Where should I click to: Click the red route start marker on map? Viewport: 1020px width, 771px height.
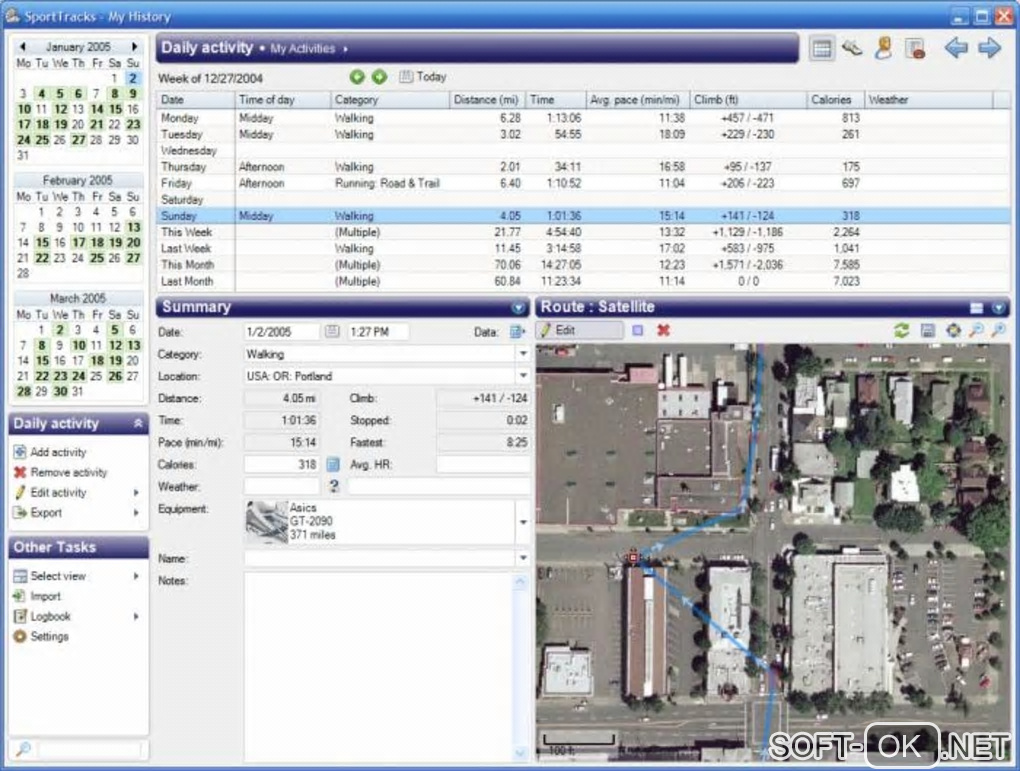pos(633,558)
